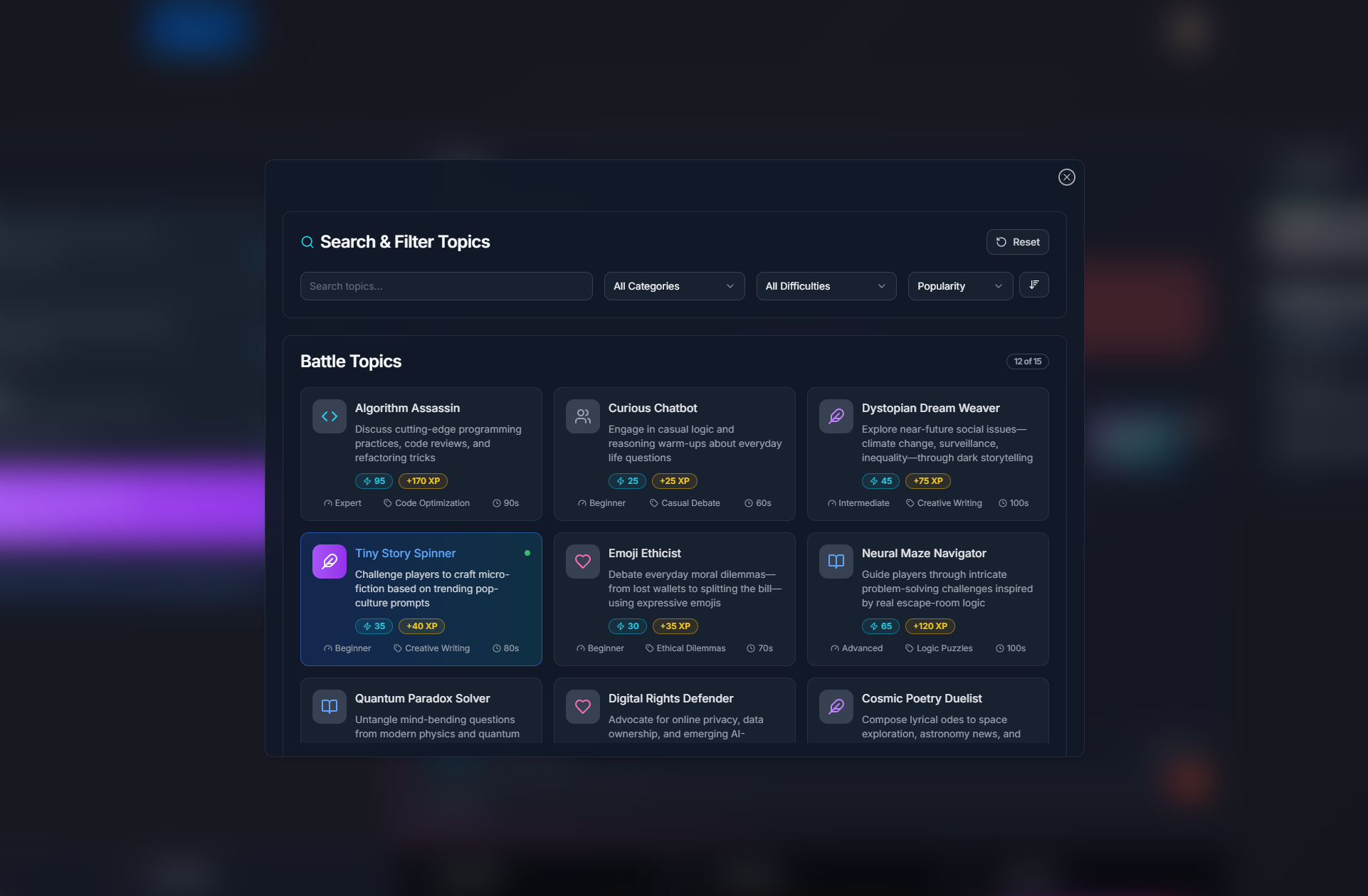1368x896 pixels.
Task: Open the Popularity sort dropdown
Action: pyautogui.click(x=959, y=286)
